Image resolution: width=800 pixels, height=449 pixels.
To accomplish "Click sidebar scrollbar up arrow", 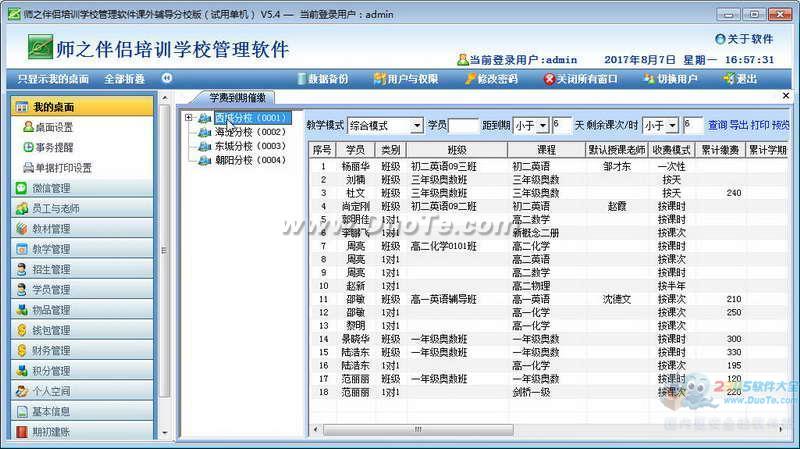I will 164,97.
